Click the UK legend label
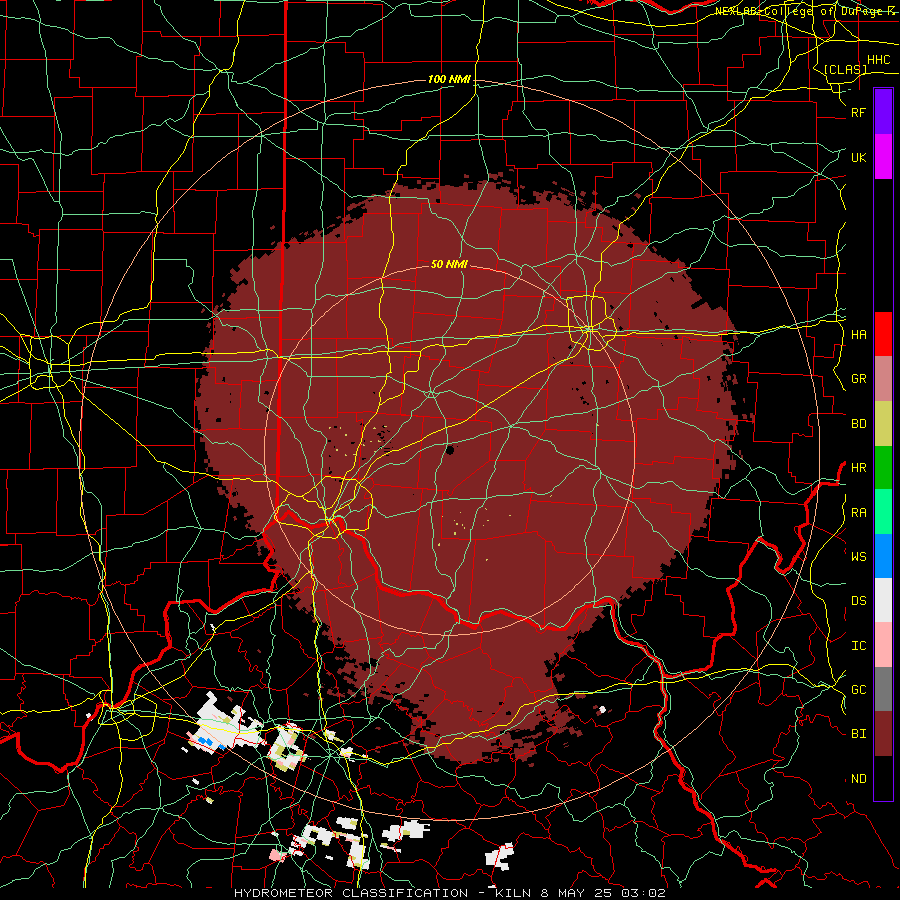900x900 pixels. pyautogui.click(x=858, y=157)
